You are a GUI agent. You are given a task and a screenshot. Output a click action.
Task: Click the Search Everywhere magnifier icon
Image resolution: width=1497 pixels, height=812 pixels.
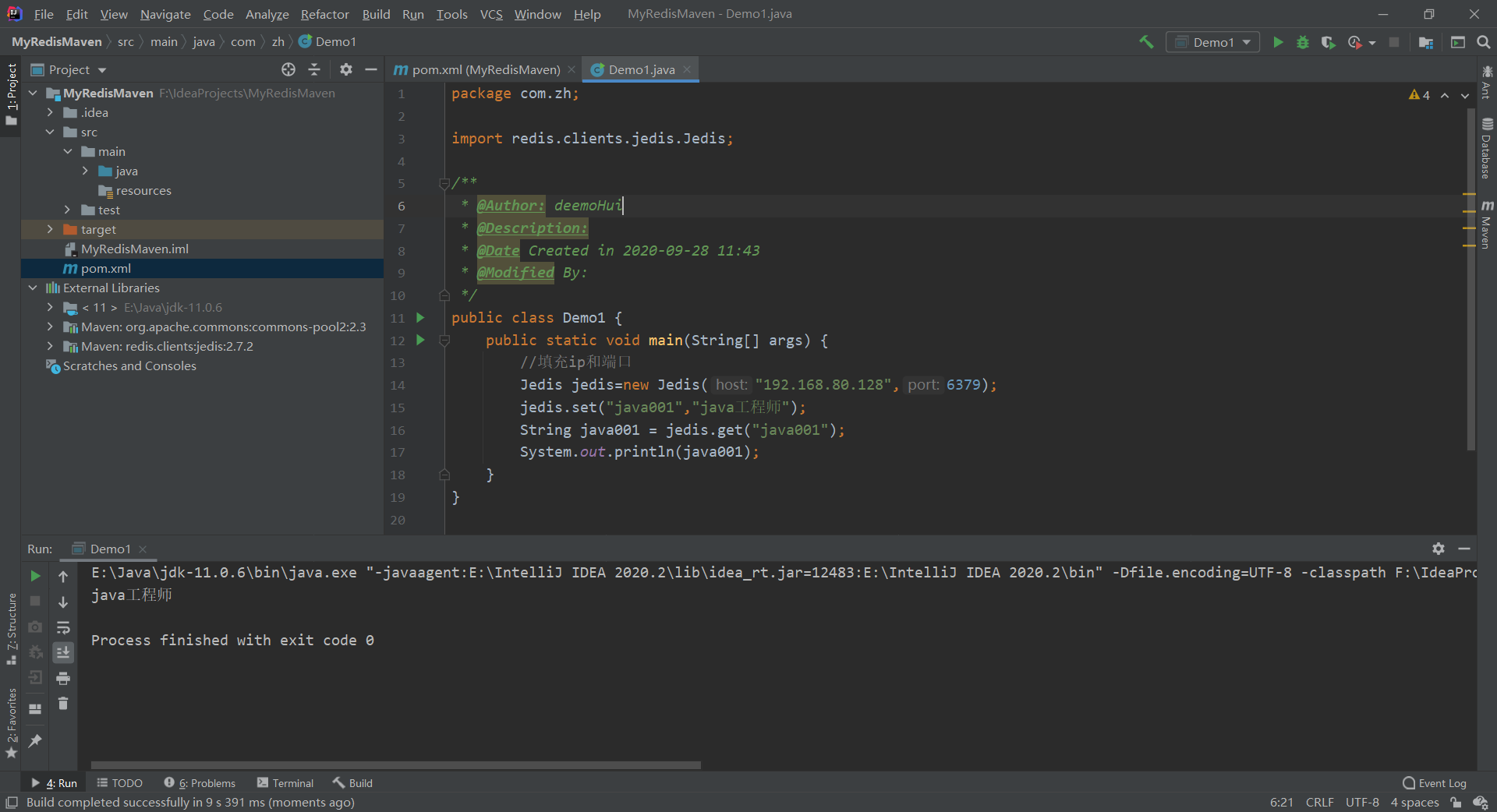tap(1484, 42)
